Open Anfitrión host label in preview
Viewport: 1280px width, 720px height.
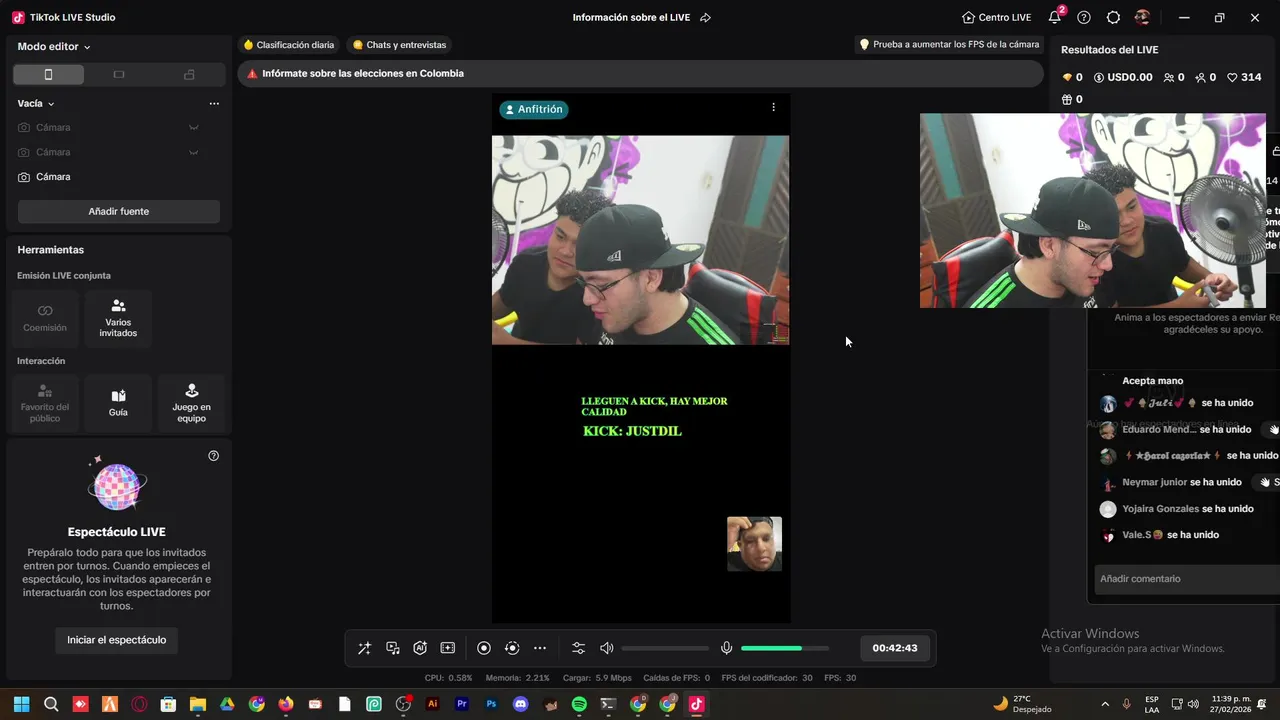click(534, 110)
